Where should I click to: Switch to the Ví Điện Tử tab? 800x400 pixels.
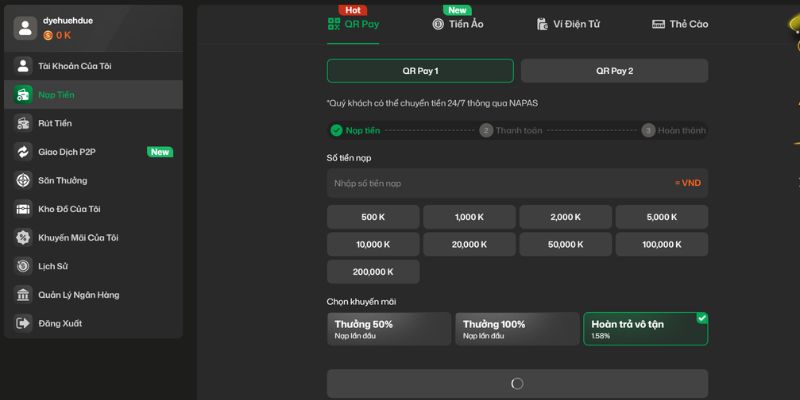(x=566, y=24)
